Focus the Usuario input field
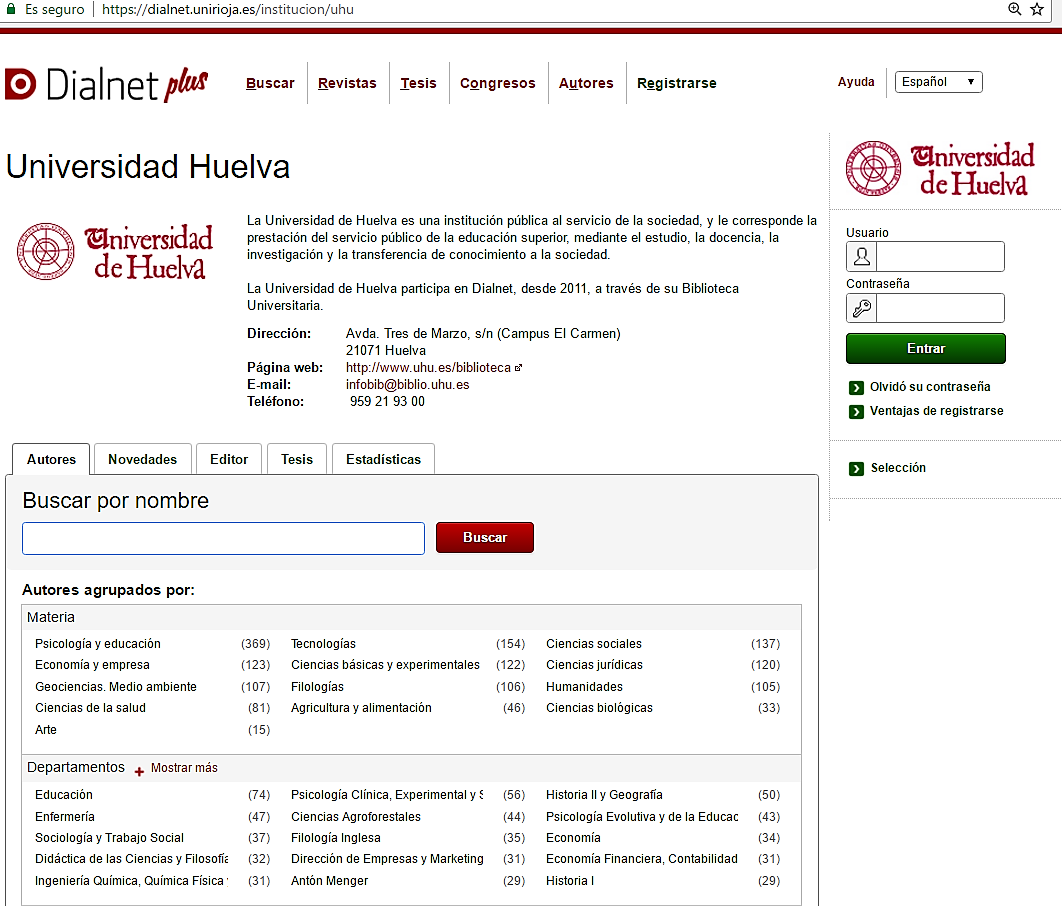 click(940, 257)
